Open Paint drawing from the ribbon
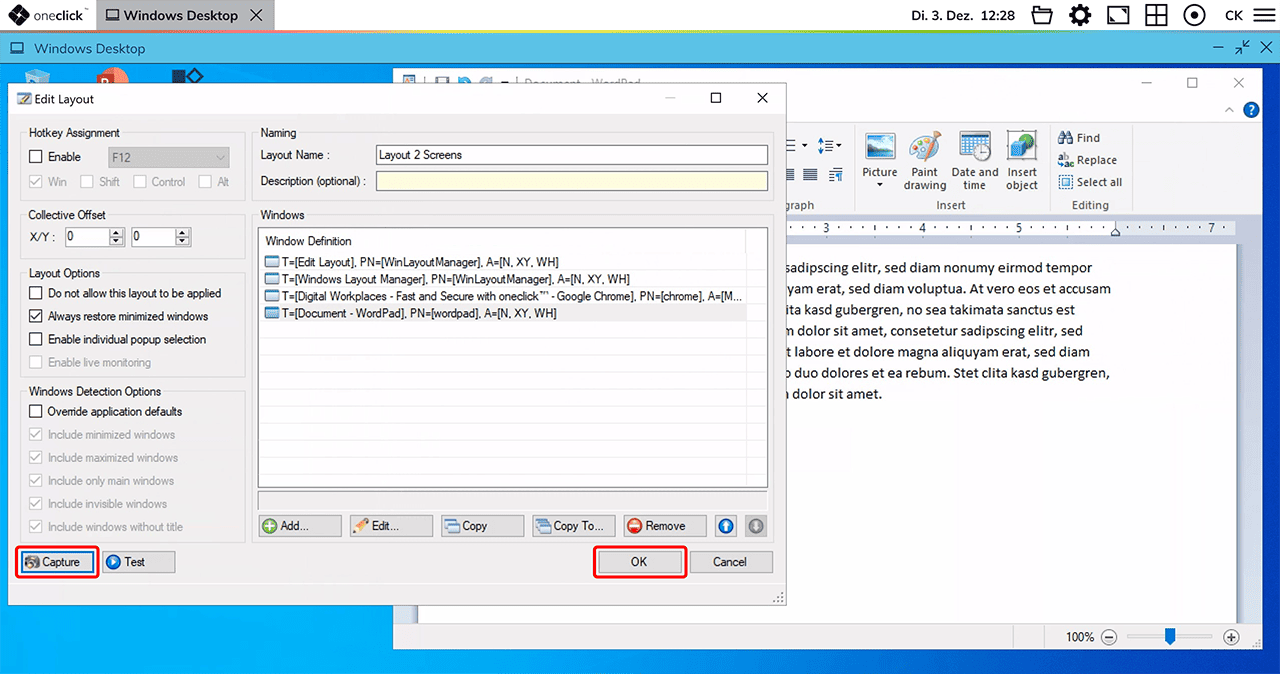The height and width of the screenshot is (674, 1280). point(925,160)
